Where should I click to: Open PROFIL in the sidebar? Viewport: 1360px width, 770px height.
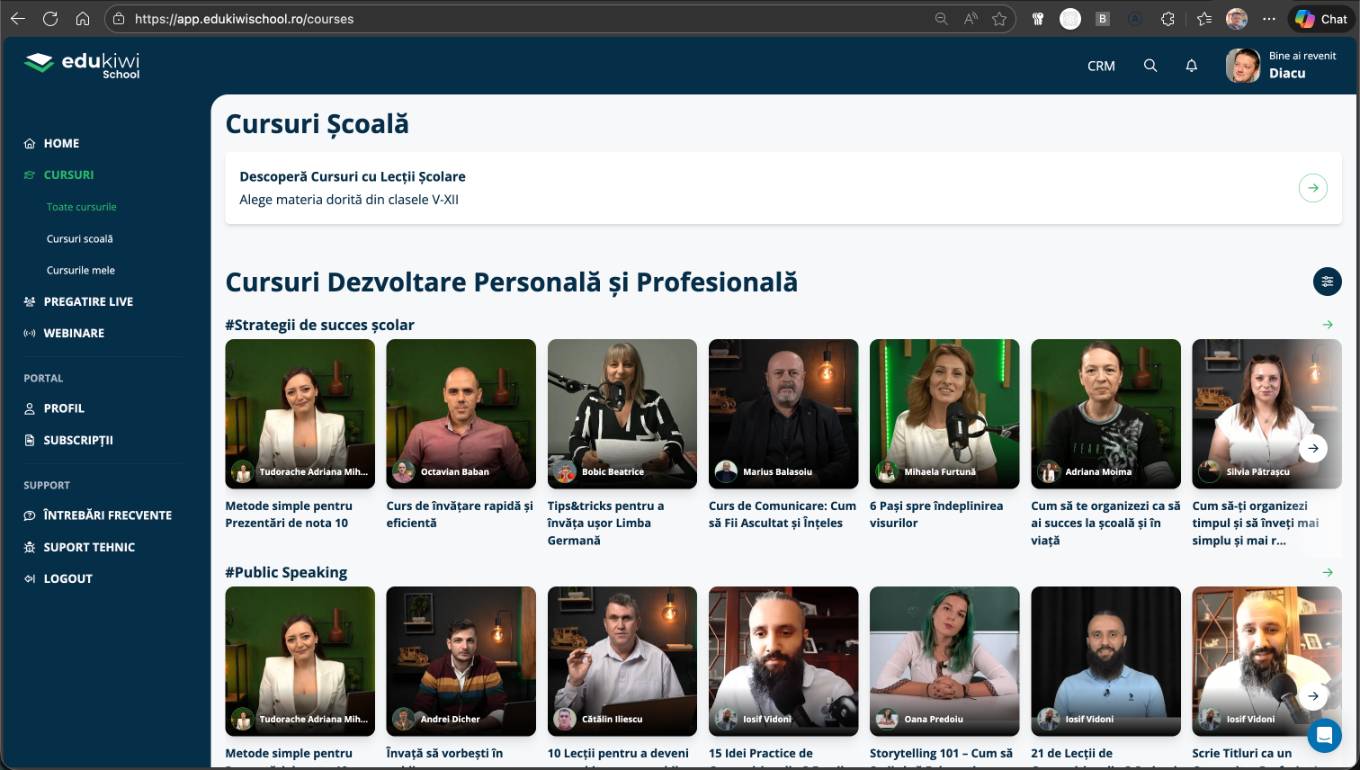pyautogui.click(x=63, y=408)
